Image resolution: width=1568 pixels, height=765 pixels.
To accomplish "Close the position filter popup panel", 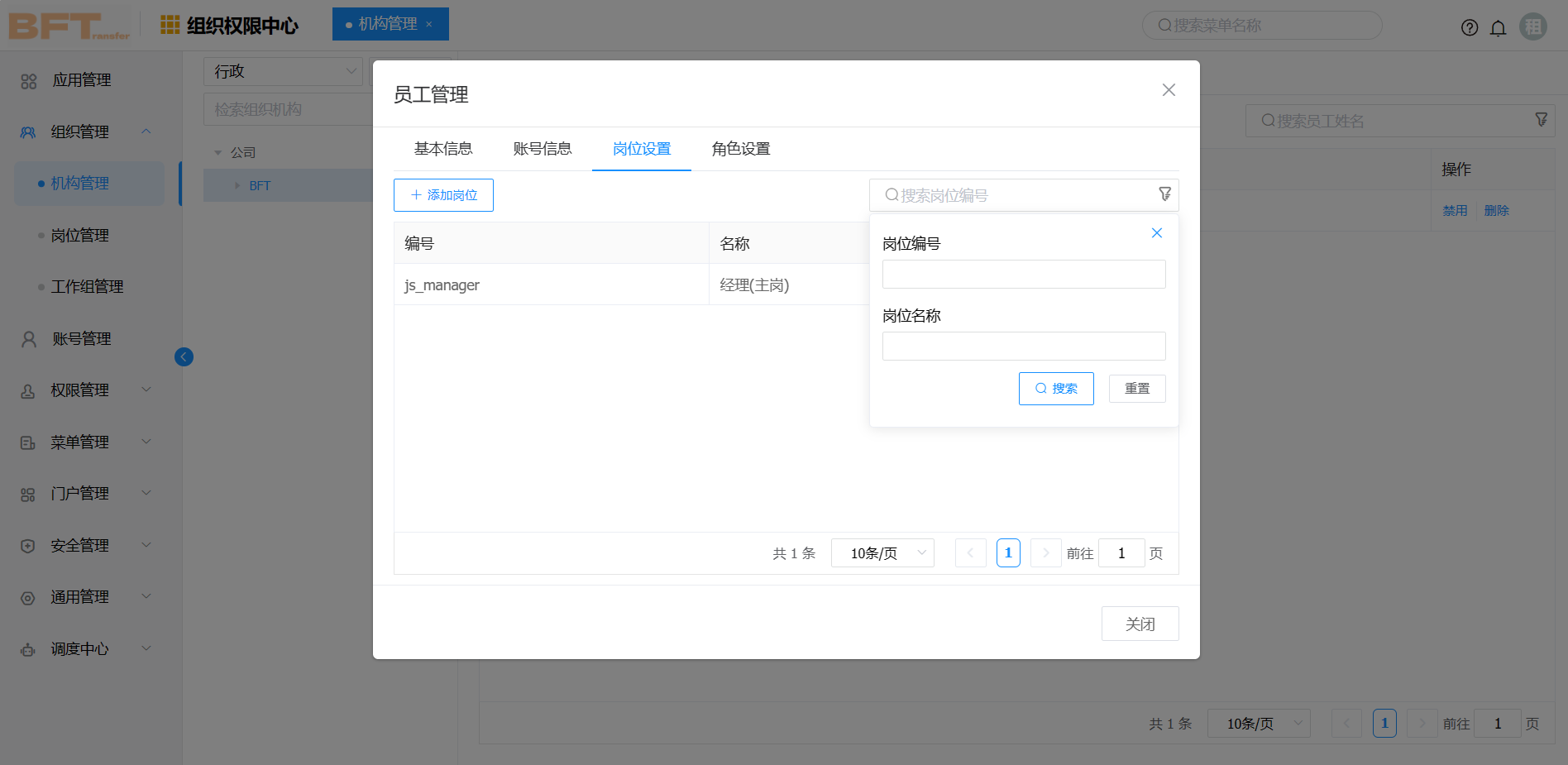I will pyautogui.click(x=1156, y=233).
